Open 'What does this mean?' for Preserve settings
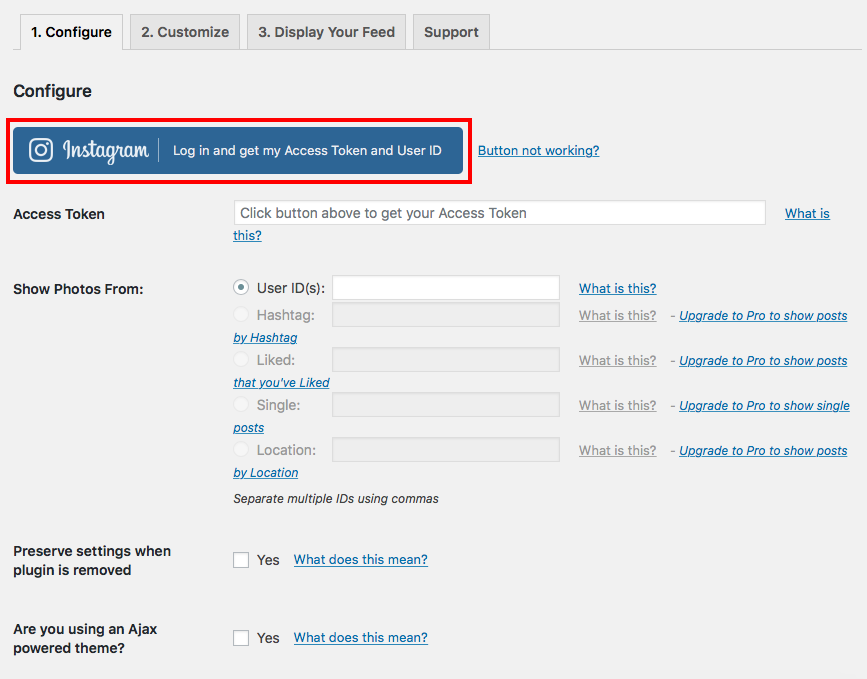The image size is (867, 679). 361,560
